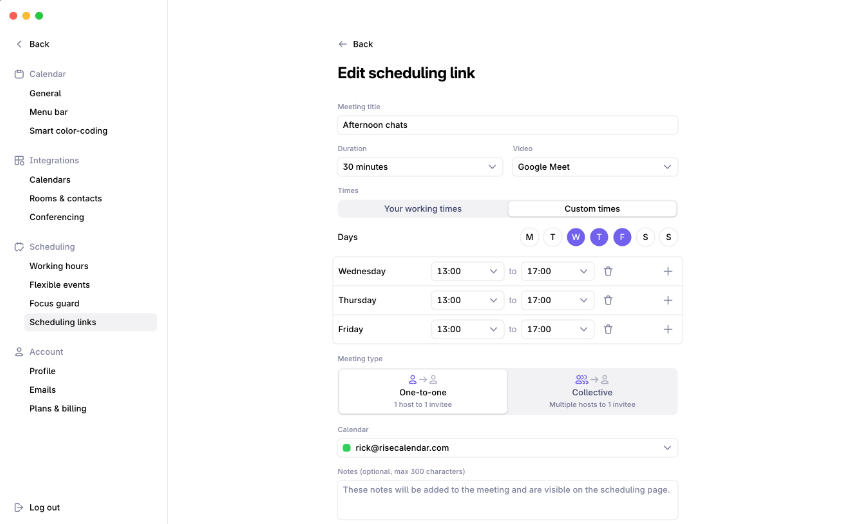This screenshot has height=524, width=843.
Task: Delete the Friday time slot
Action: pyautogui.click(x=608, y=329)
